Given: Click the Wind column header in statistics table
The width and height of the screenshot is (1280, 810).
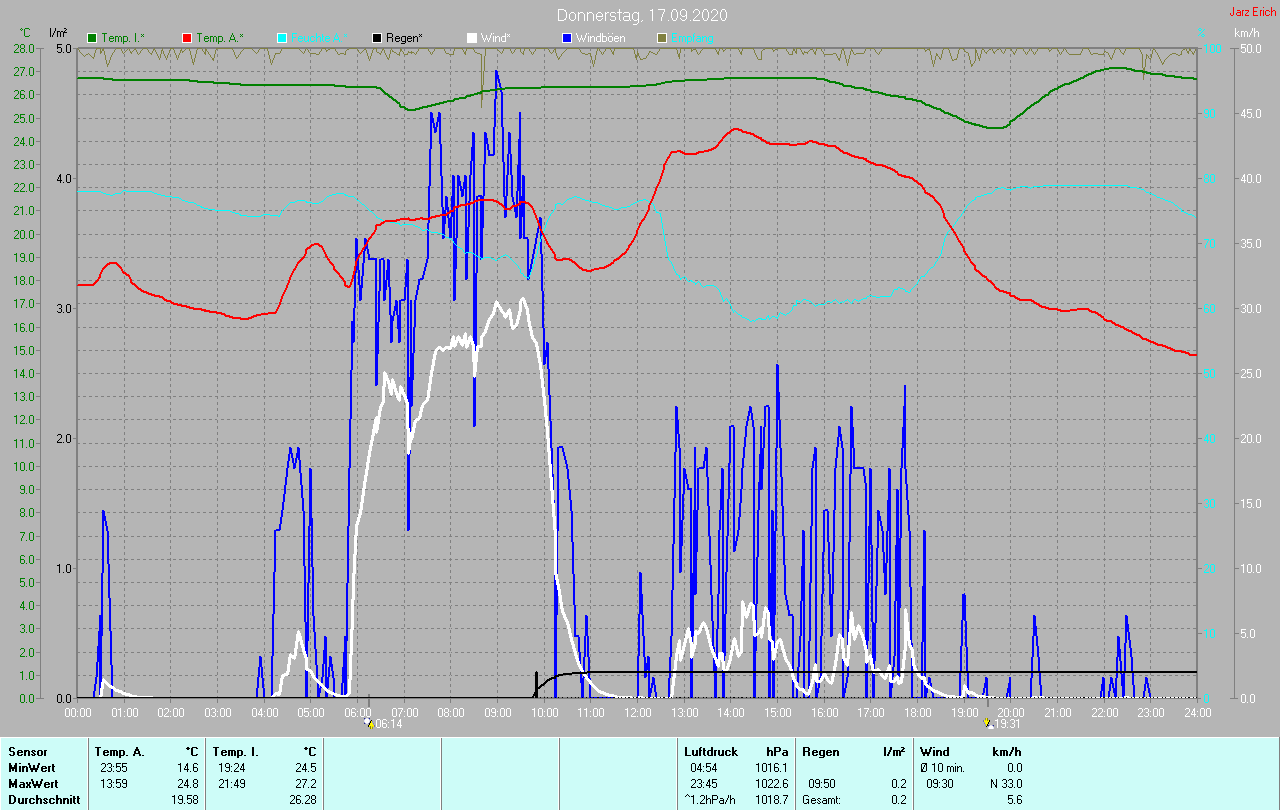Looking at the screenshot, I should tap(935, 751).
